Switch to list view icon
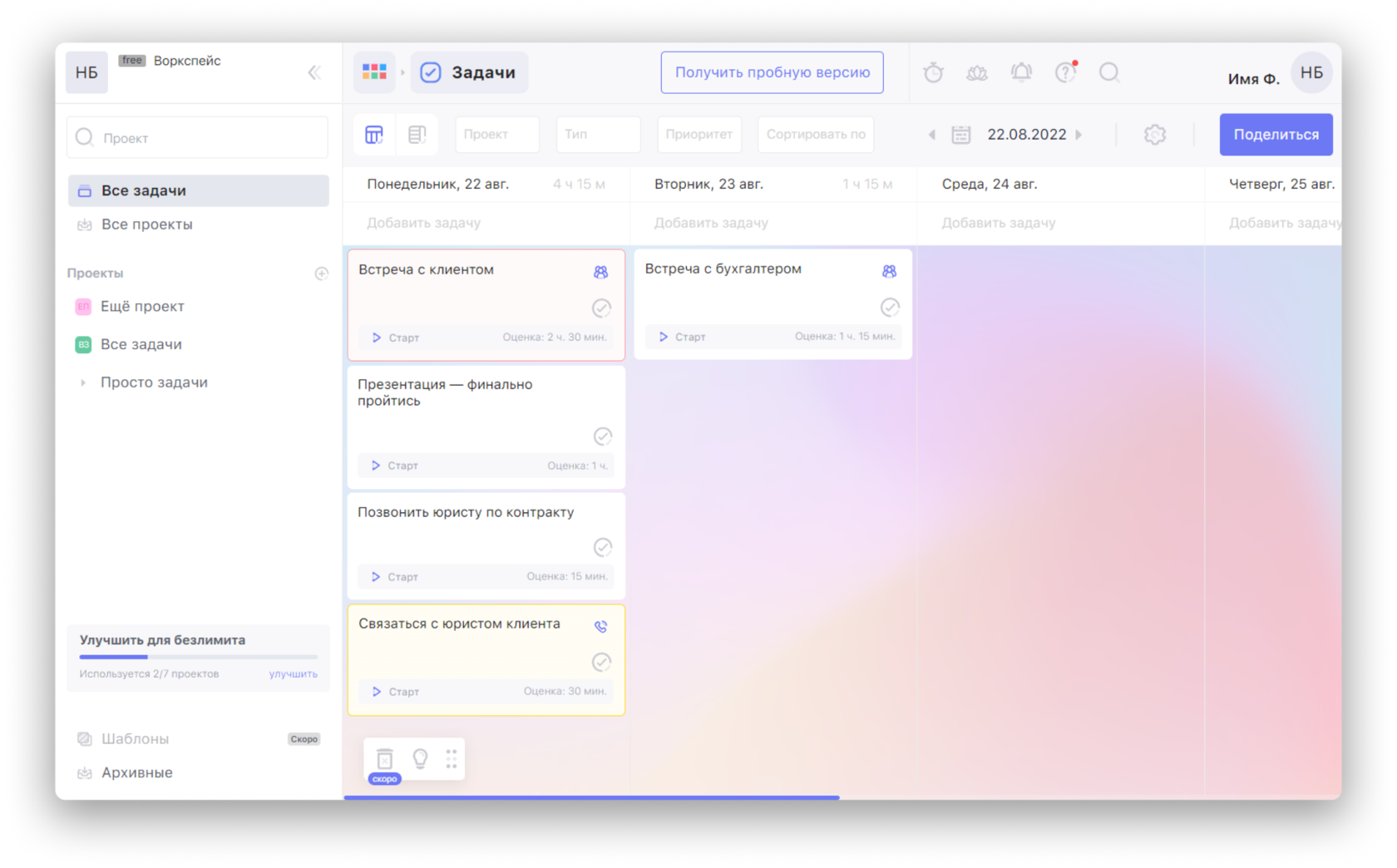The height and width of the screenshot is (868, 1397). click(x=417, y=134)
